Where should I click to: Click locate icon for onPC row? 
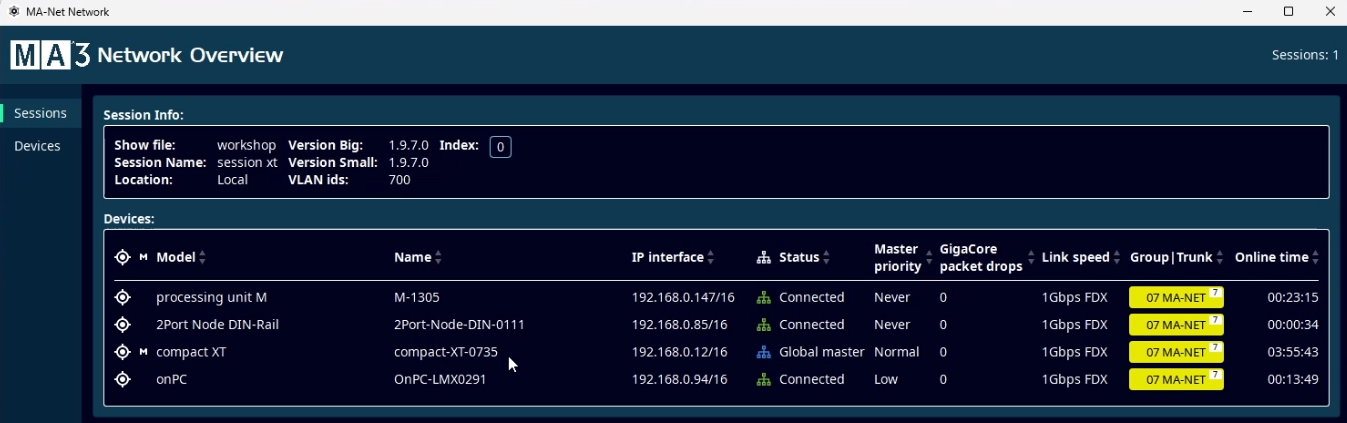tap(123, 379)
